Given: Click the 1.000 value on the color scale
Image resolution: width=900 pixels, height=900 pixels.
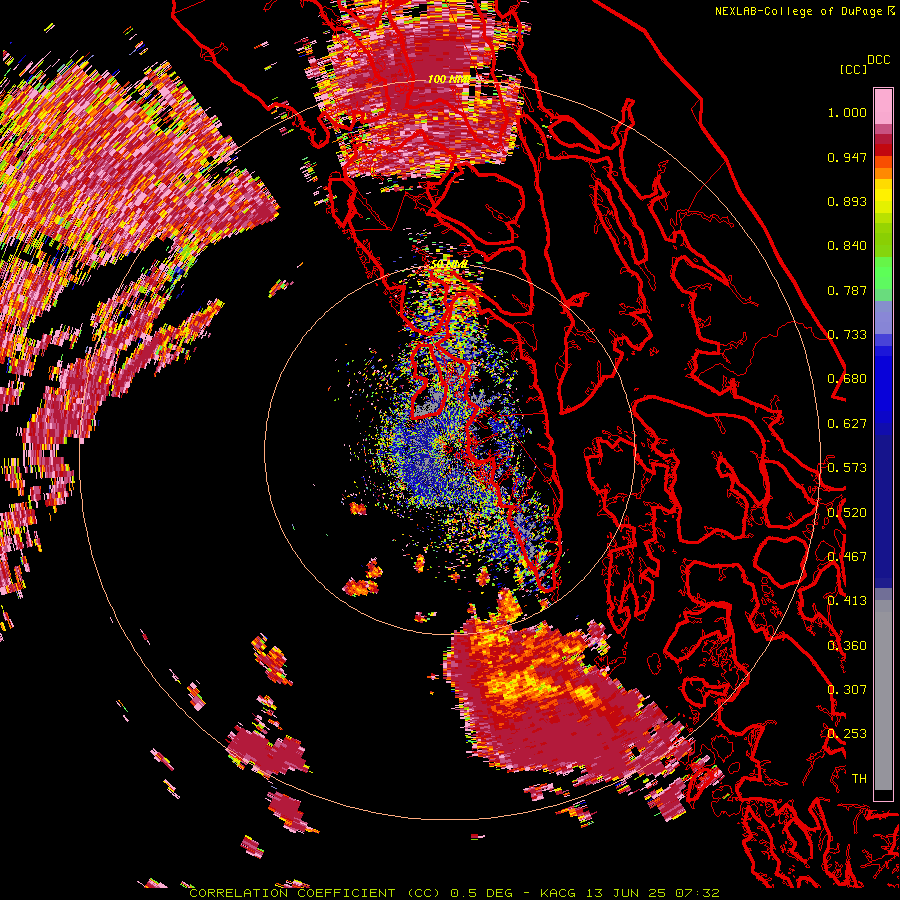Looking at the screenshot, I should (x=847, y=112).
